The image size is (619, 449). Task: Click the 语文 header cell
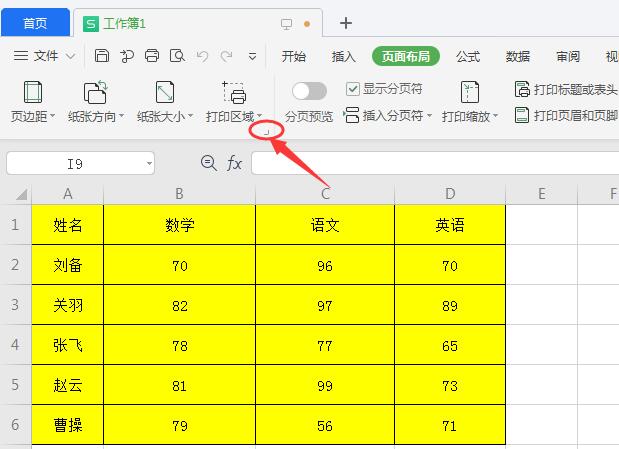click(325, 225)
